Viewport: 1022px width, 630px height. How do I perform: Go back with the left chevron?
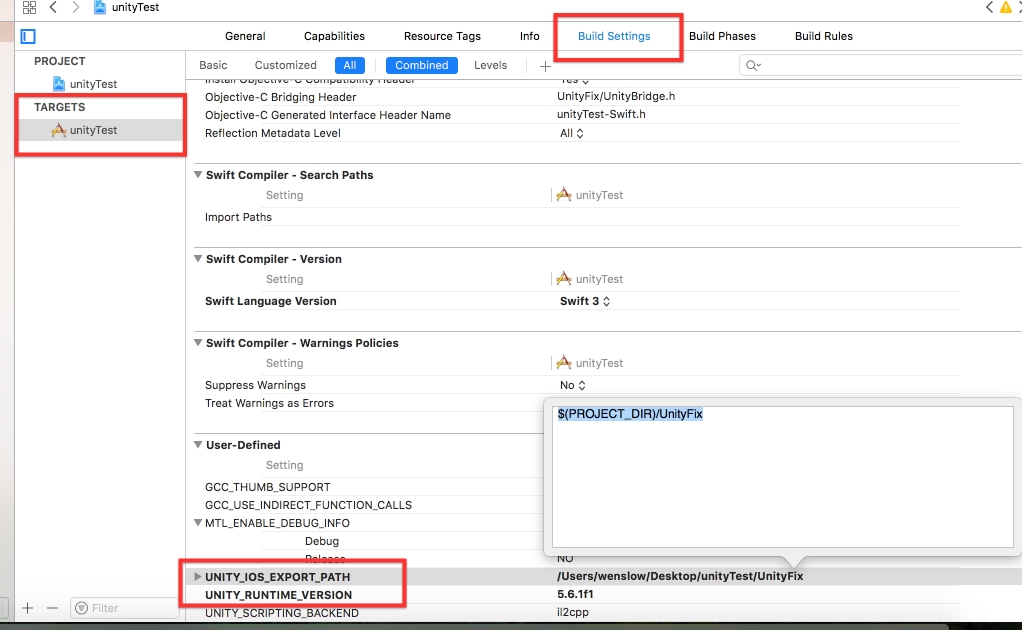click(x=53, y=8)
